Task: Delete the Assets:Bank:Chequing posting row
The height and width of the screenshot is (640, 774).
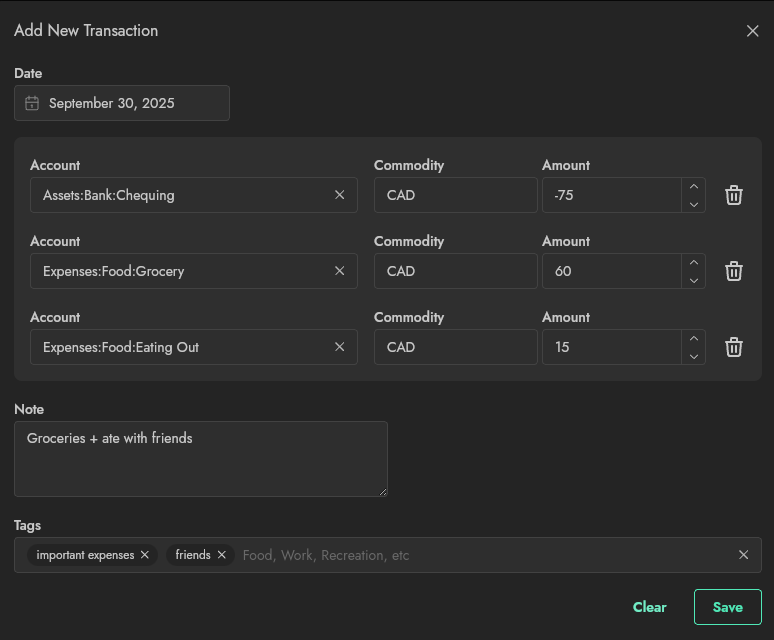Action: pos(733,195)
